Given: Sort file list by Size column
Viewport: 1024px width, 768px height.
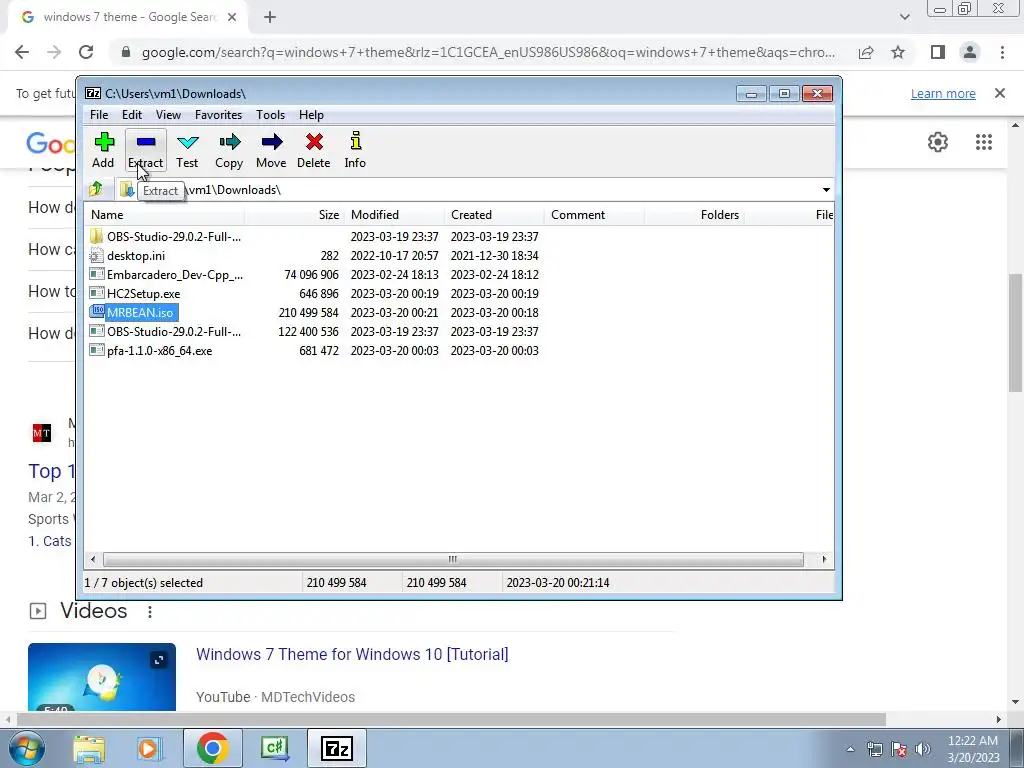Looking at the screenshot, I should tap(295, 215).
